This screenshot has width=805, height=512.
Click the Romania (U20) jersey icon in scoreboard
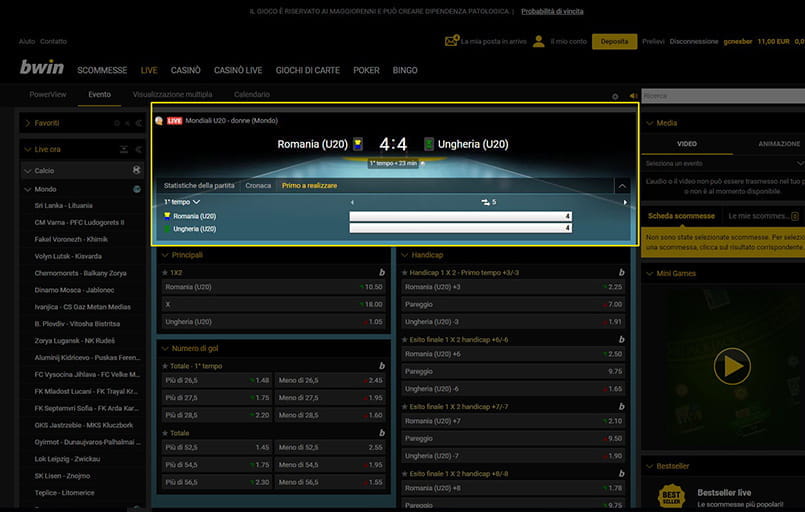tap(358, 144)
